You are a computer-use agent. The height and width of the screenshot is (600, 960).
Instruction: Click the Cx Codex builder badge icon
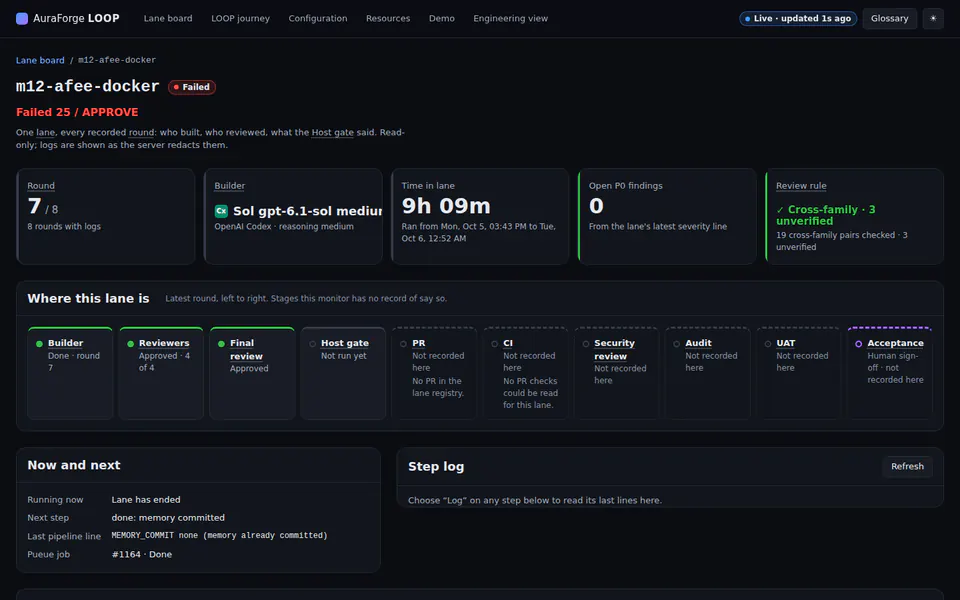(221, 211)
